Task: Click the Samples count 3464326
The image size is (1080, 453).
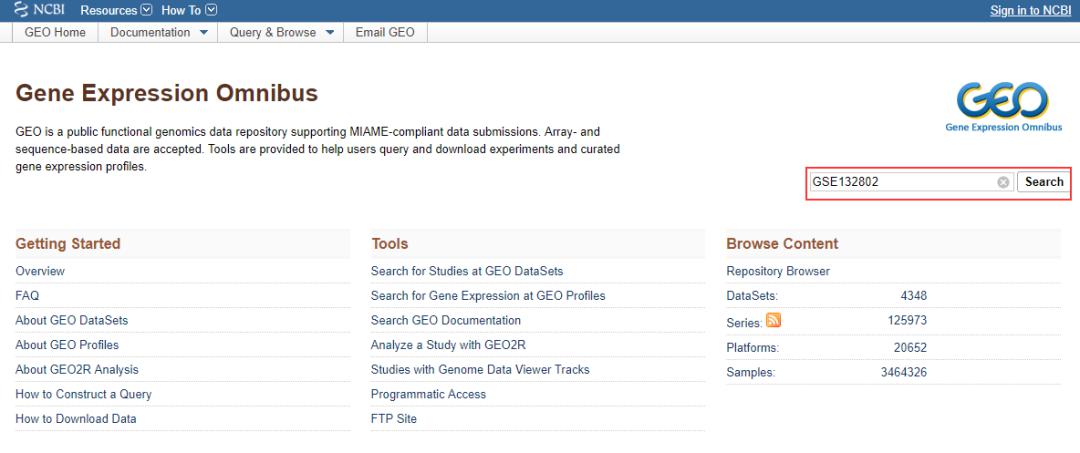Action: click(x=904, y=372)
